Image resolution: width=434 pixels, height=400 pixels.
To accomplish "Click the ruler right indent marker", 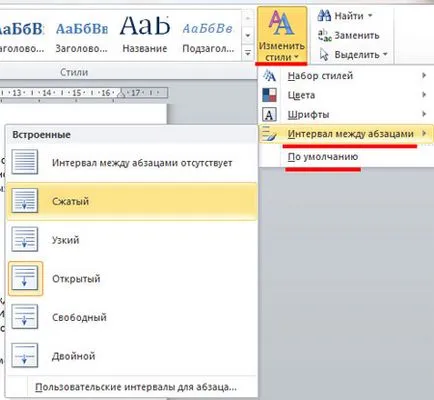I will 121,94.
